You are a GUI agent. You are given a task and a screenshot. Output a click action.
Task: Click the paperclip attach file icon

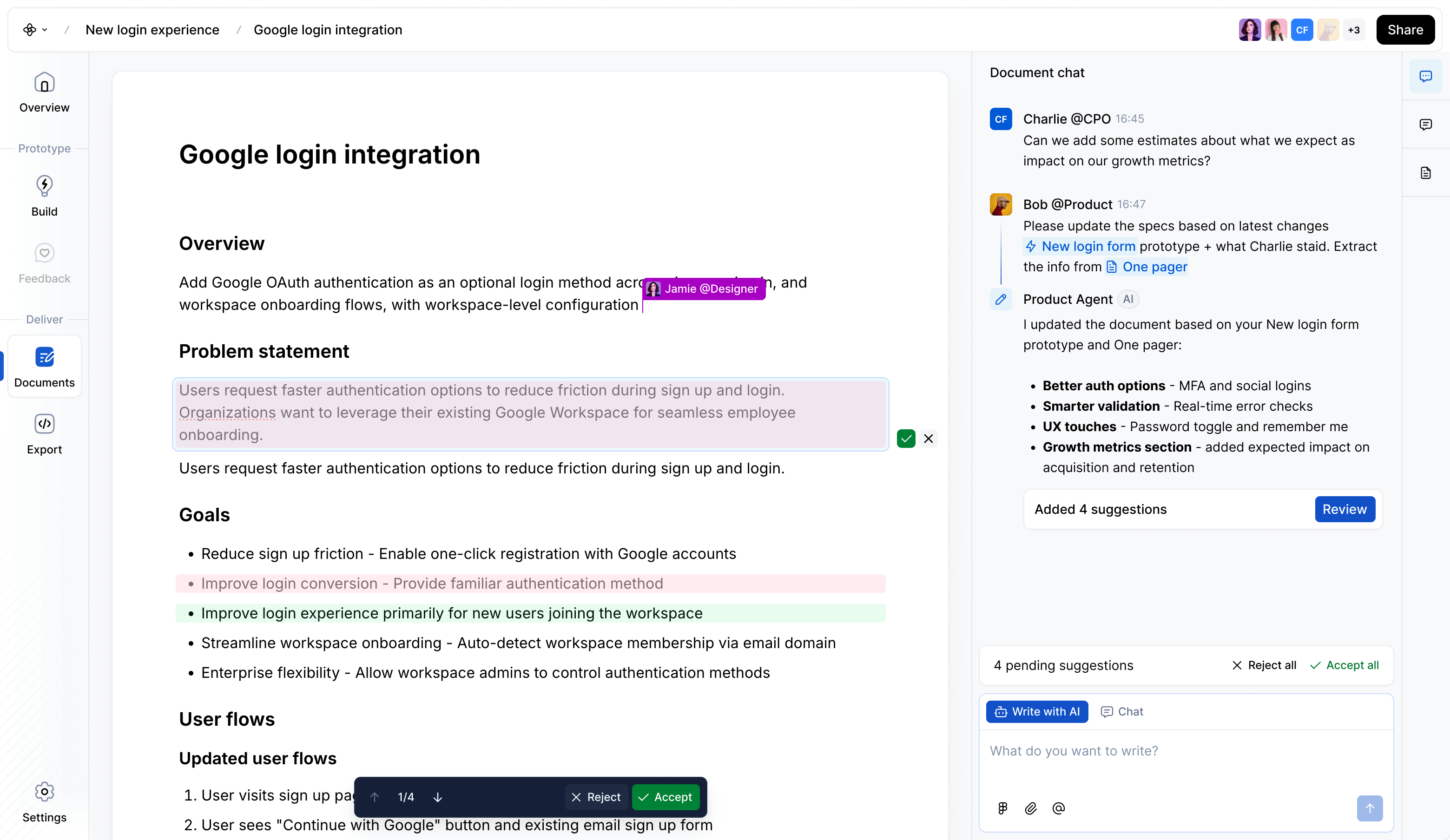(1030, 808)
